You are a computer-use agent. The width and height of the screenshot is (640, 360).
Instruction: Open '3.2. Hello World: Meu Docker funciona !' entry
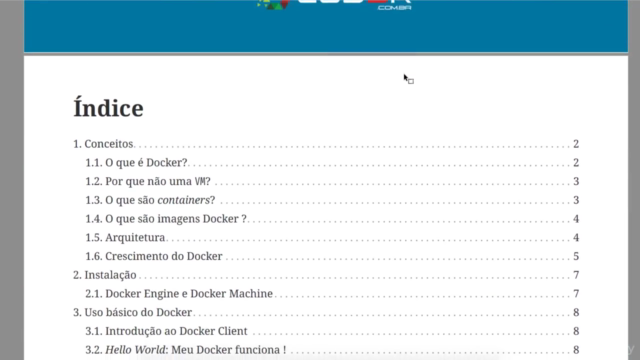(186, 350)
